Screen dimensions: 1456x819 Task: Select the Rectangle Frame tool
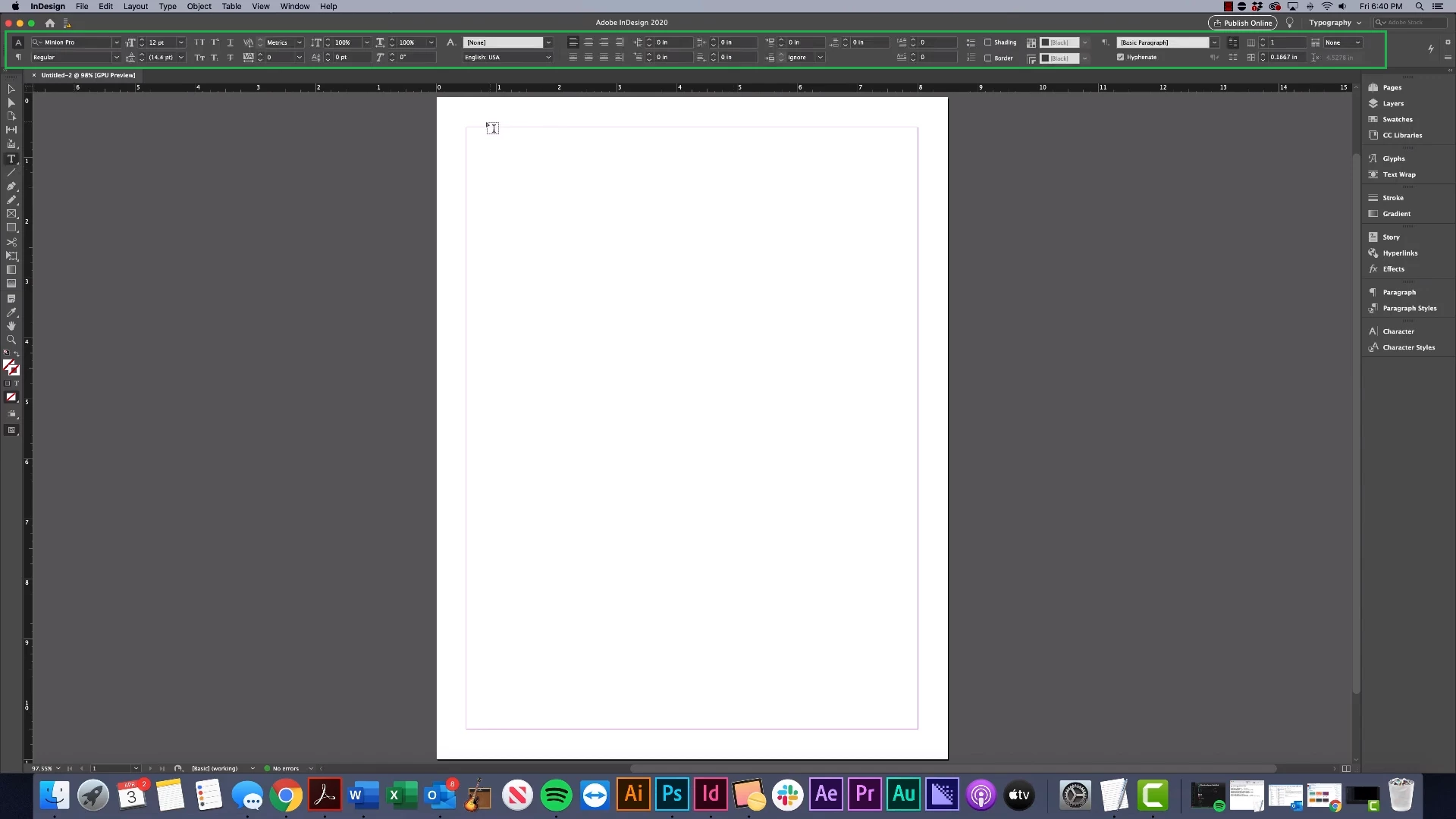(x=11, y=214)
